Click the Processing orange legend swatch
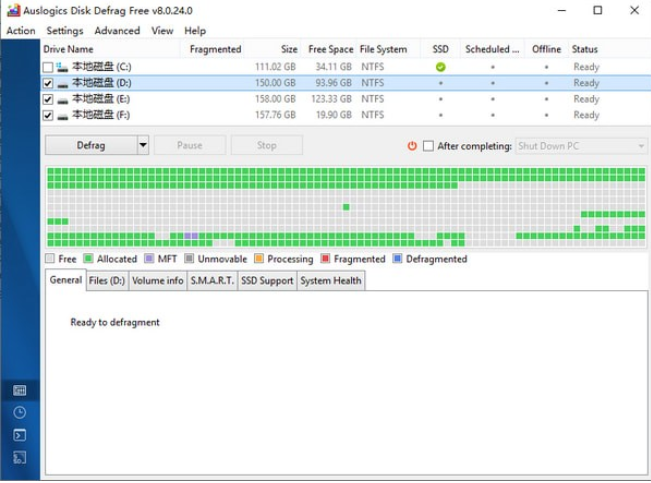Screen dimensions: 651x483 [259, 259]
